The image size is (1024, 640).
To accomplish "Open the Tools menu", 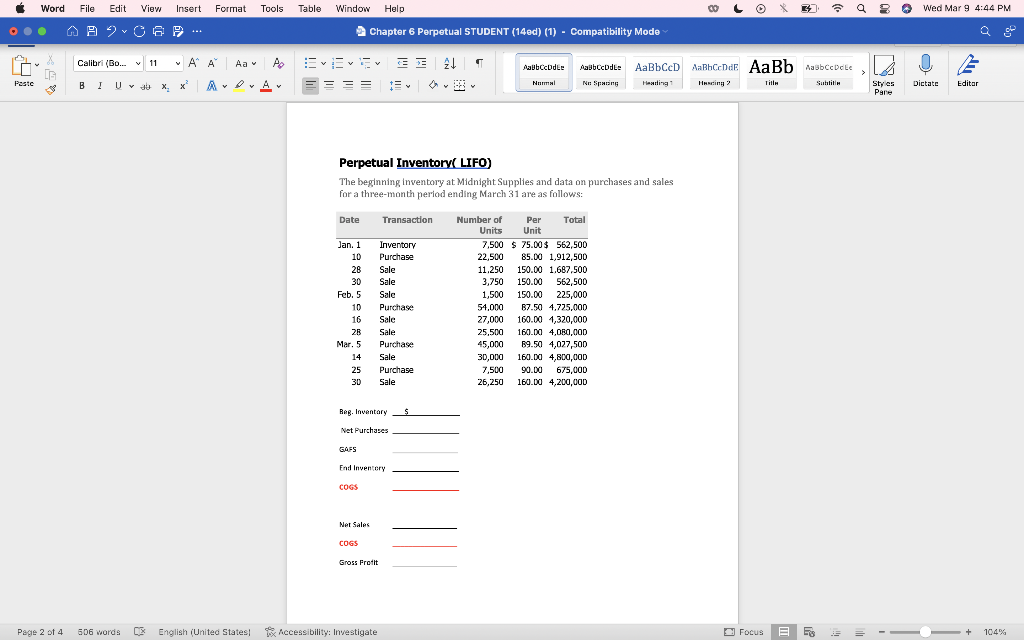I will pos(272,8).
